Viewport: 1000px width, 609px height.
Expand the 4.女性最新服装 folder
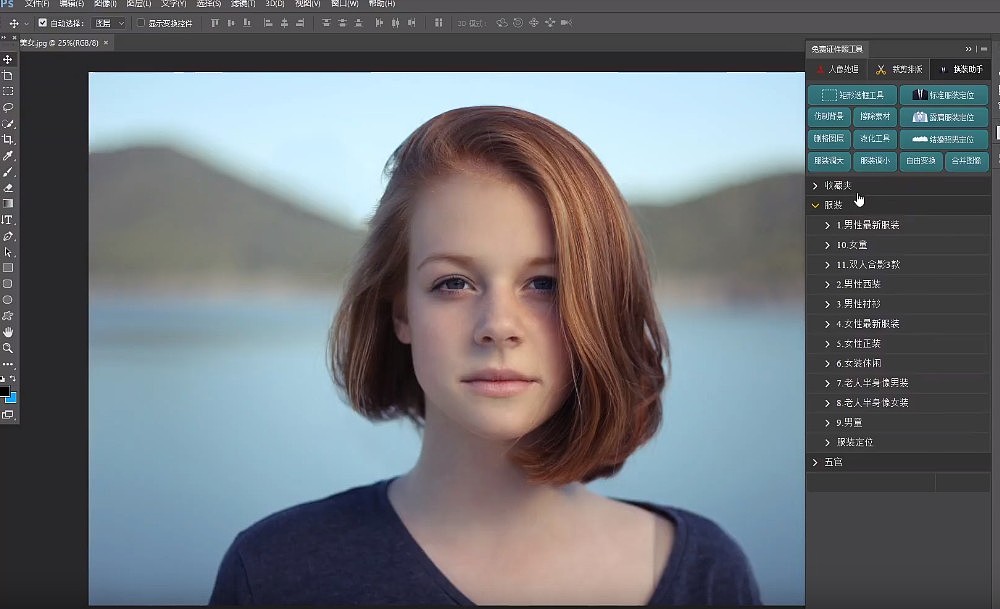coord(827,324)
